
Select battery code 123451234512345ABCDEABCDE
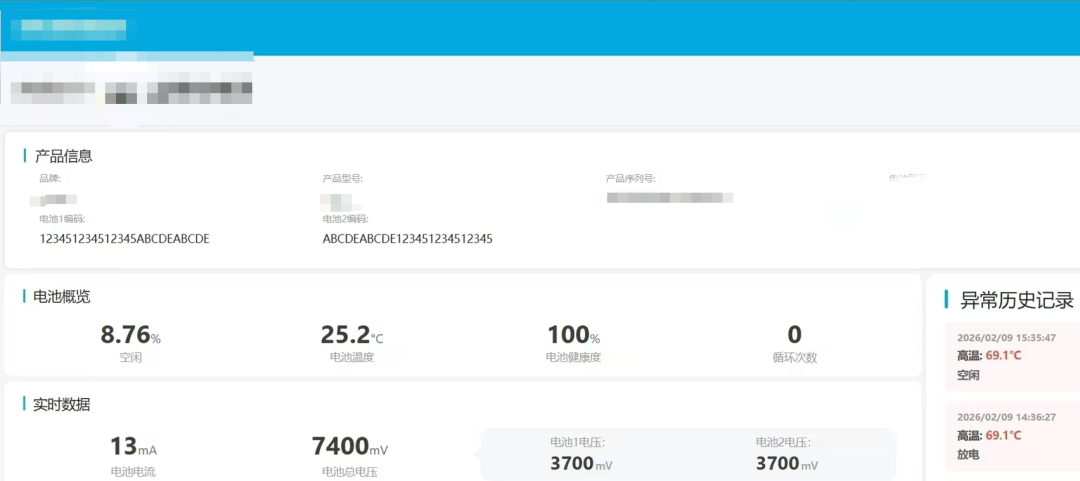[125, 239]
